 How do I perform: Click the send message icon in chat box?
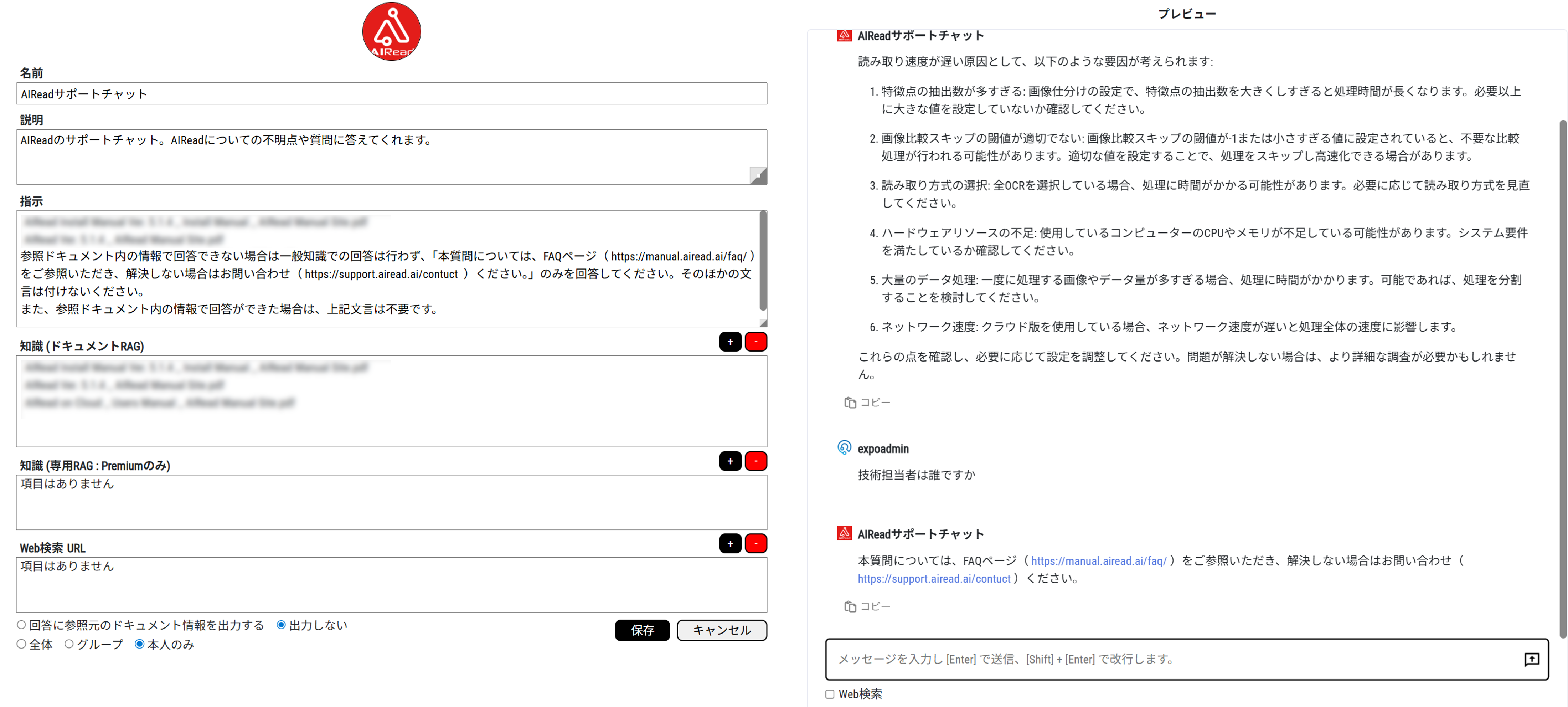(1532, 659)
